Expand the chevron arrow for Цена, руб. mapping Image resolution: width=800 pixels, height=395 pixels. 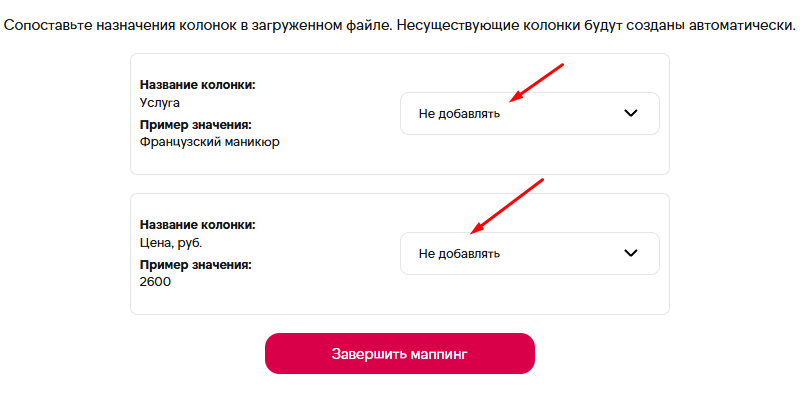[631, 253]
